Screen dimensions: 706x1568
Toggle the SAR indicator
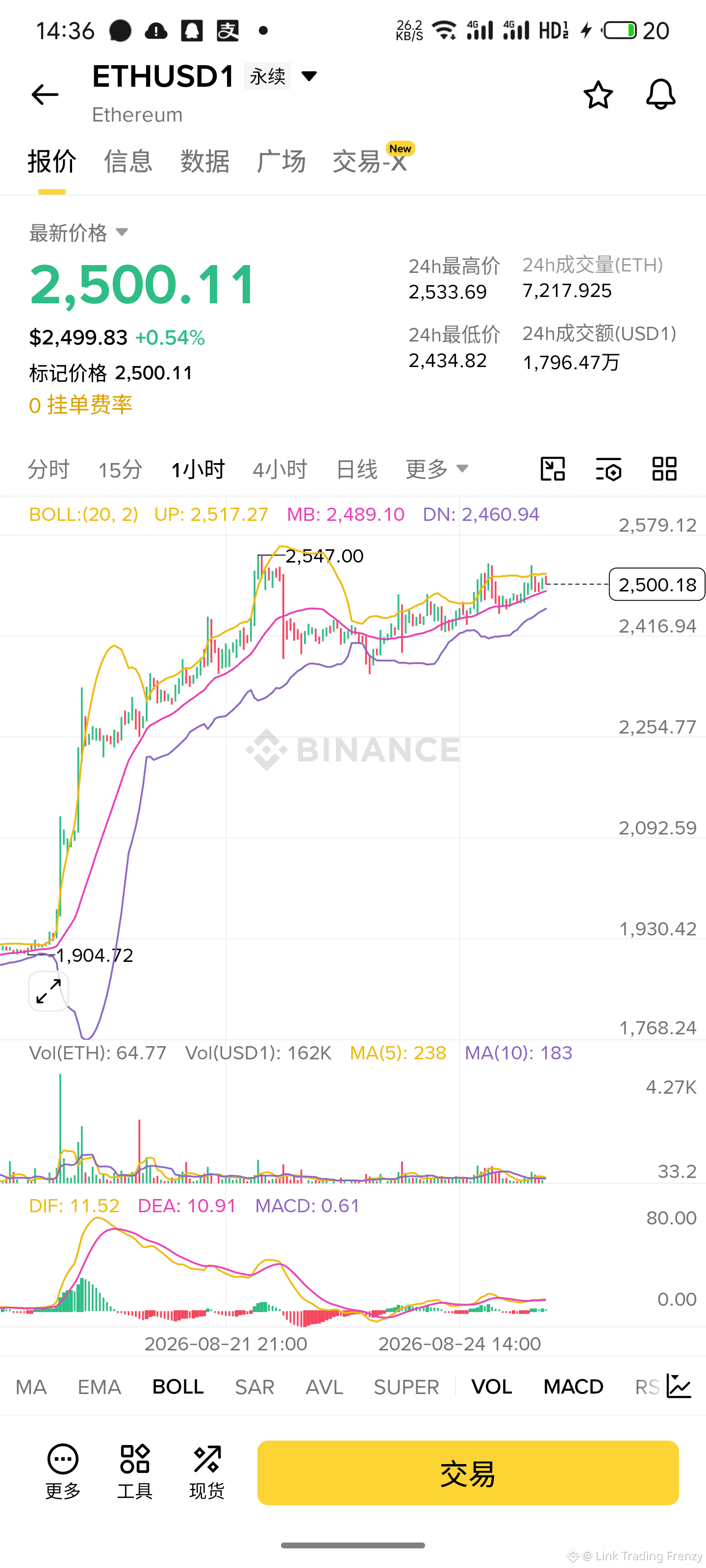pyautogui.click(x=254, y=1387)
